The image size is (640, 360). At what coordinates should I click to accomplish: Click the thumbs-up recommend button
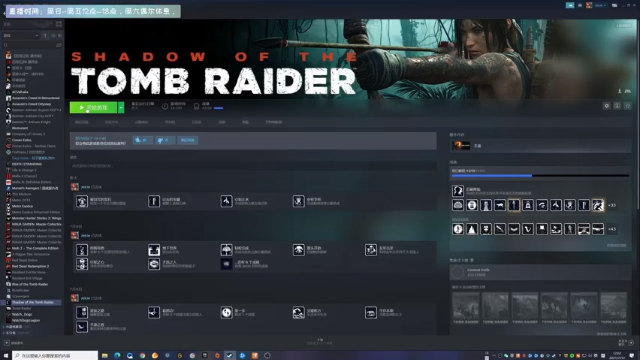(x=142, y=140)
